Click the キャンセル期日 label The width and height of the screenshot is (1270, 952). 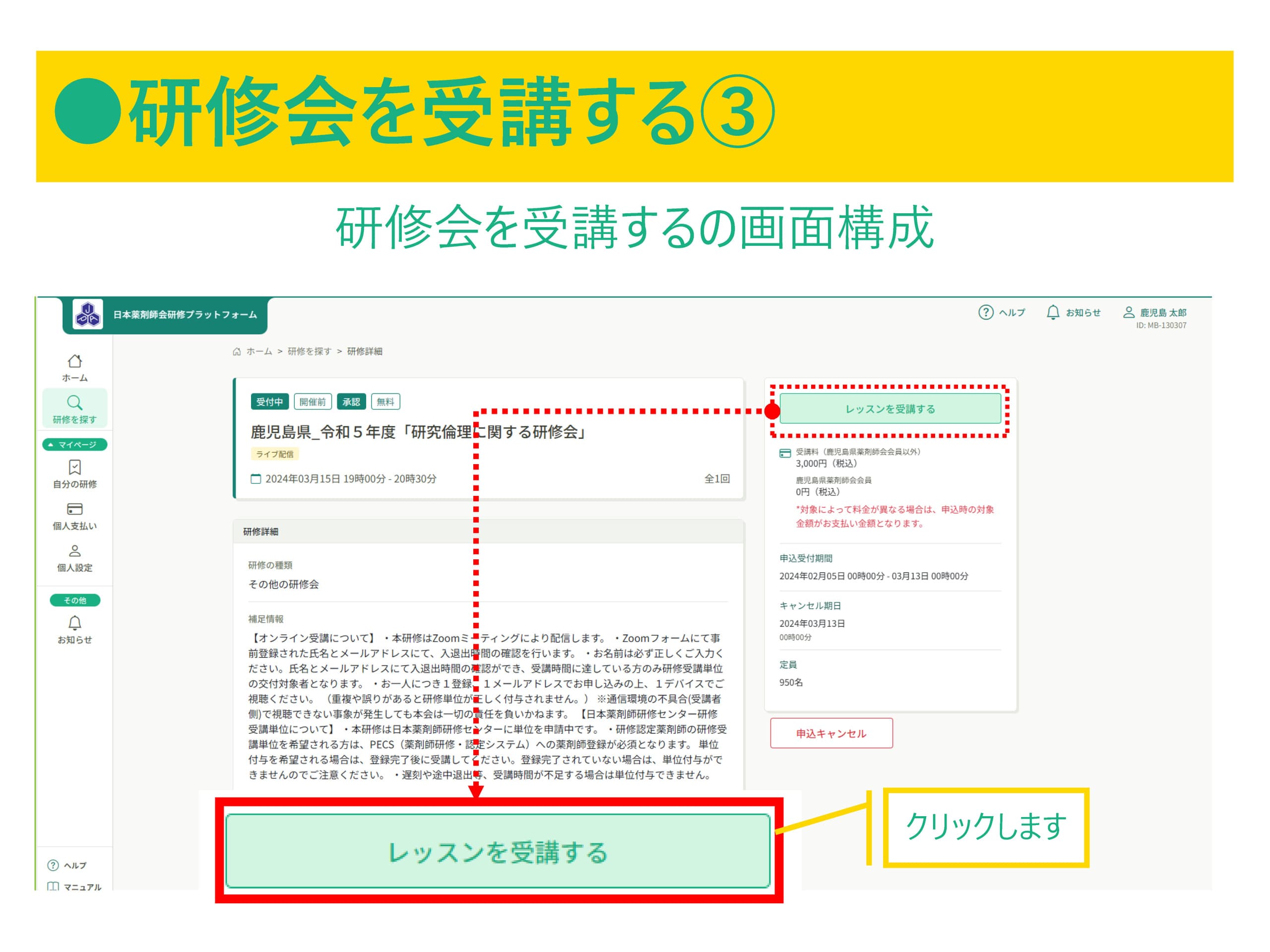[x=810, y=605]
